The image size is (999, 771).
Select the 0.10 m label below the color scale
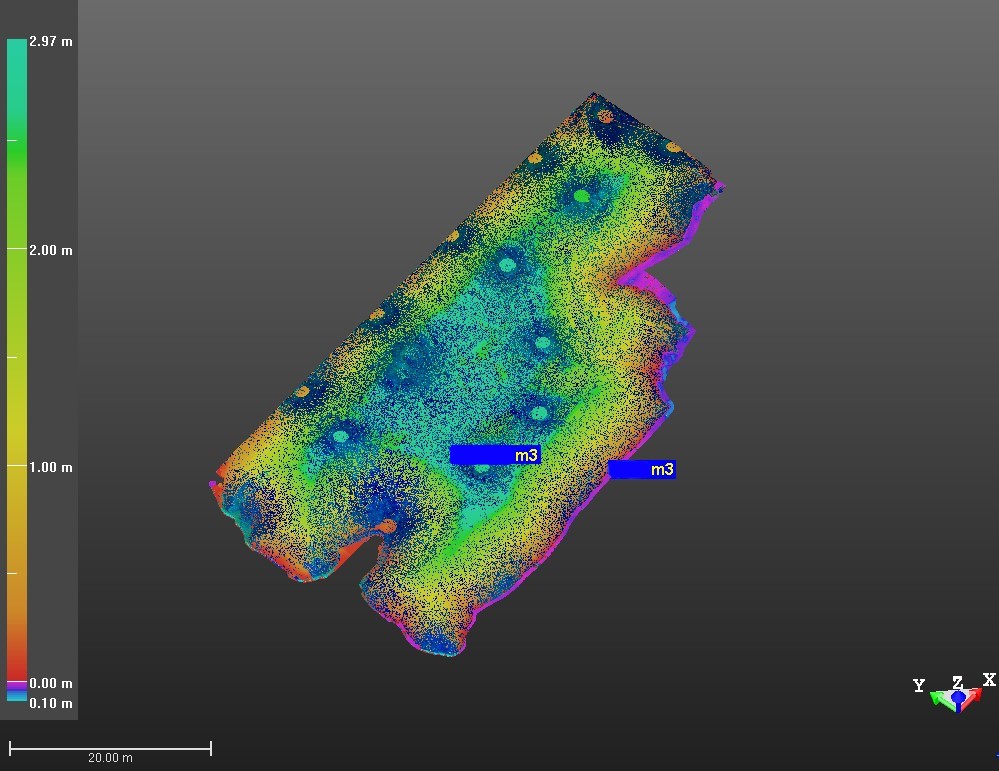click(51, 703)
